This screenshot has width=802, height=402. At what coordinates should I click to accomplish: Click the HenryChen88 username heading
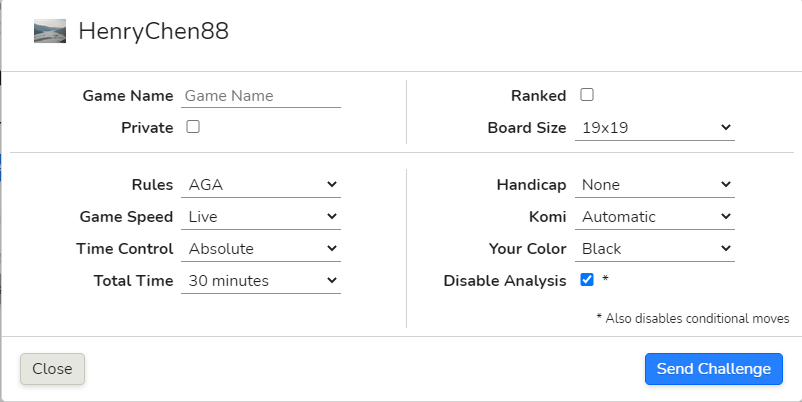(x=153, y=31)
